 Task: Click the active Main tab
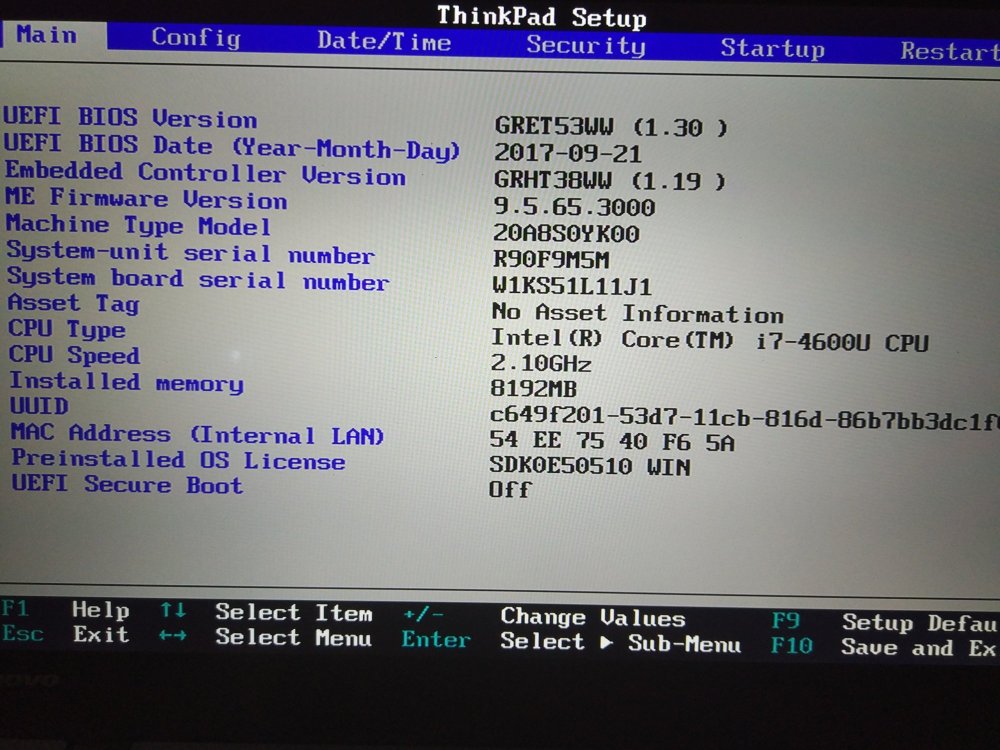pyautogui.click(x=47, y=35)
